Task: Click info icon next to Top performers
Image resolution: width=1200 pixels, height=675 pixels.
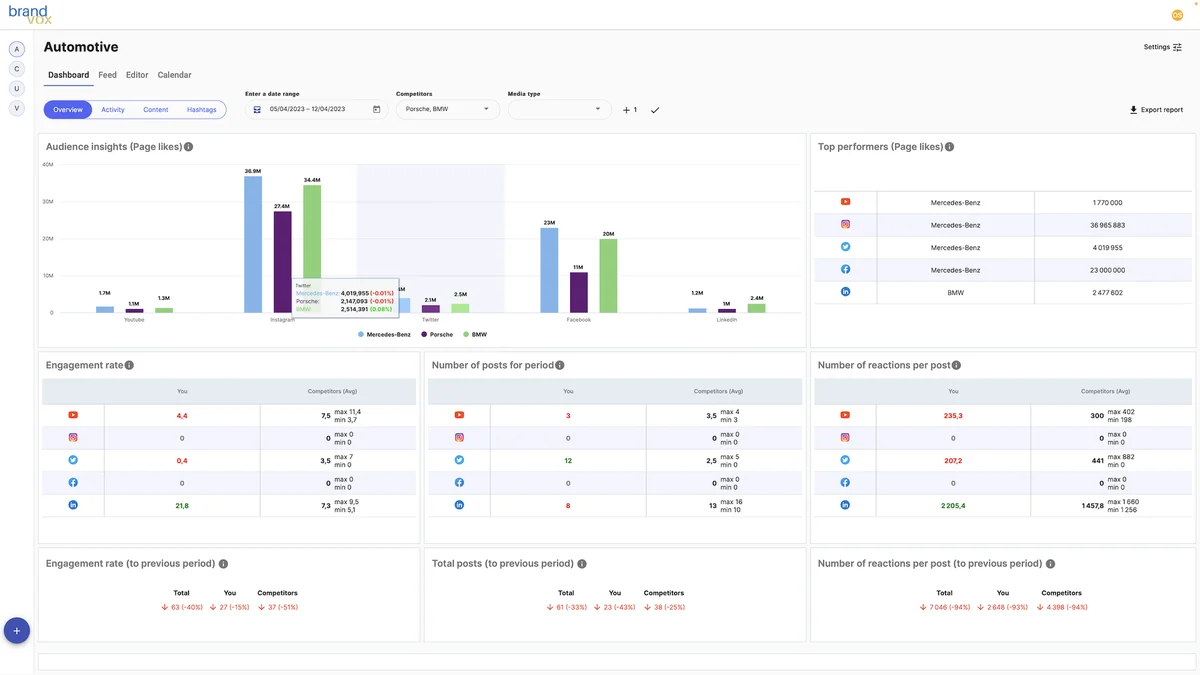Action: pyautogui.click(x=949, y=147)
